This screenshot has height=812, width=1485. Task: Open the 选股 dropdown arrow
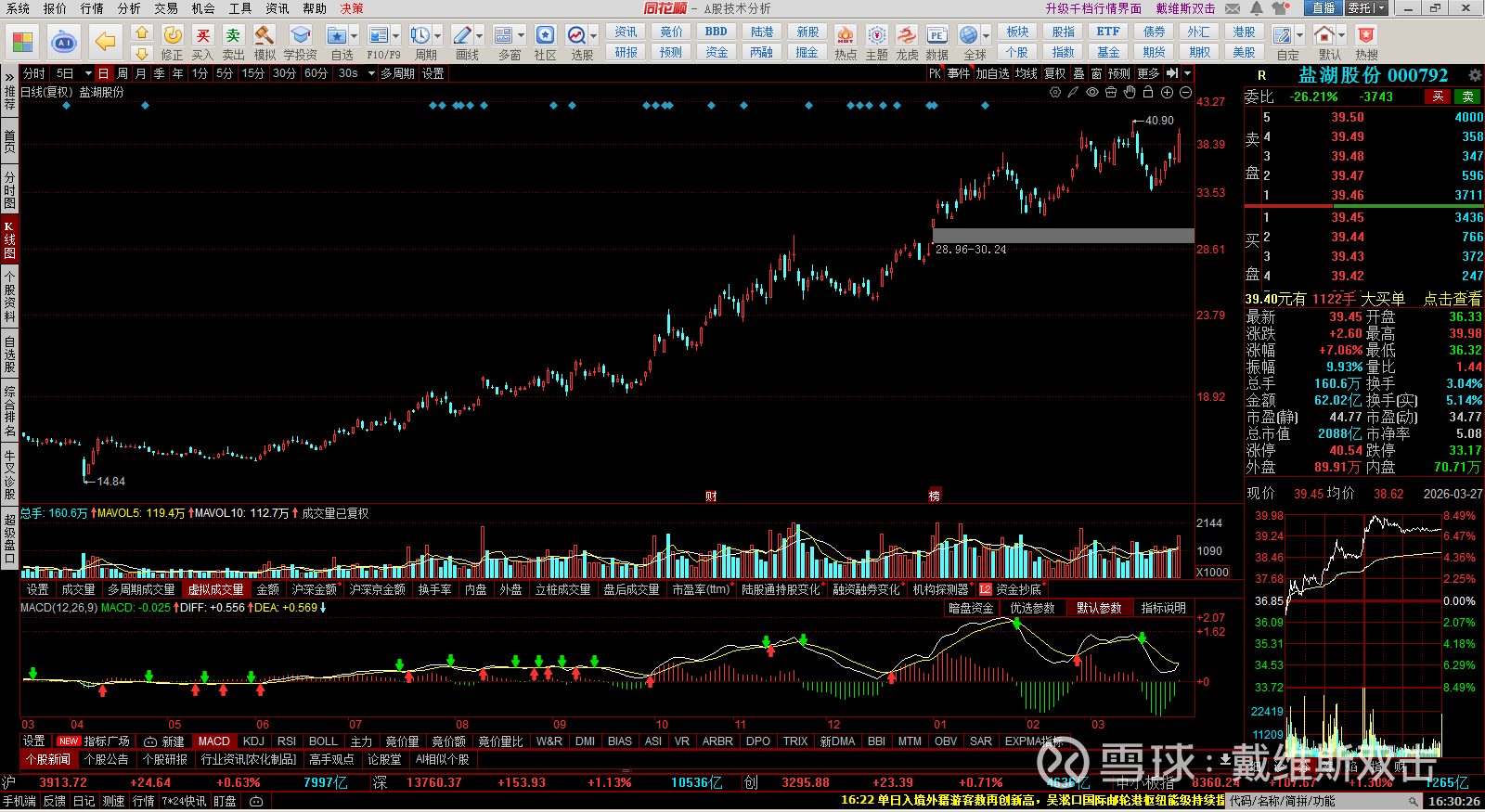[593, 36]
